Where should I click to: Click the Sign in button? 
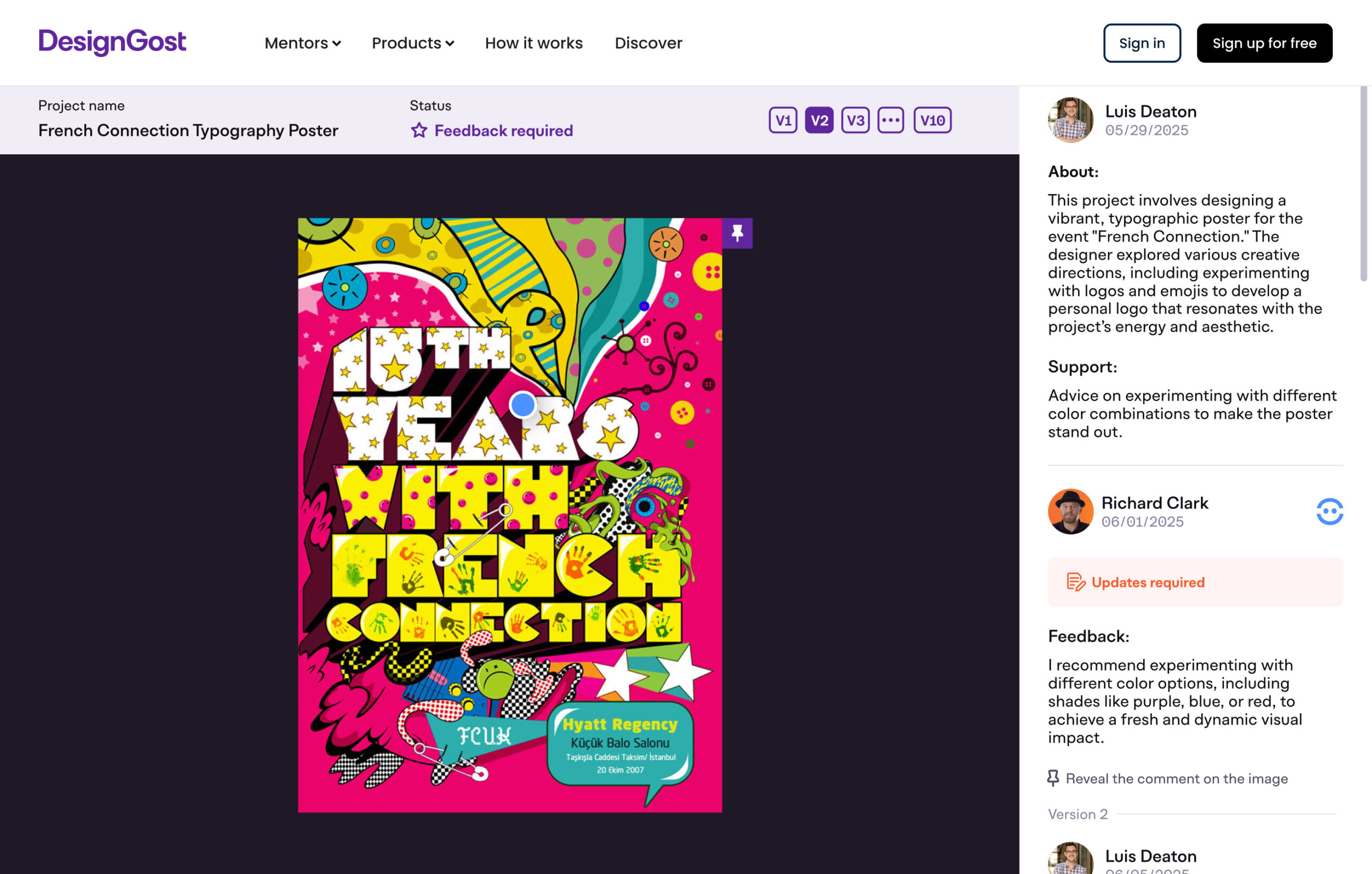[1141, 43]
